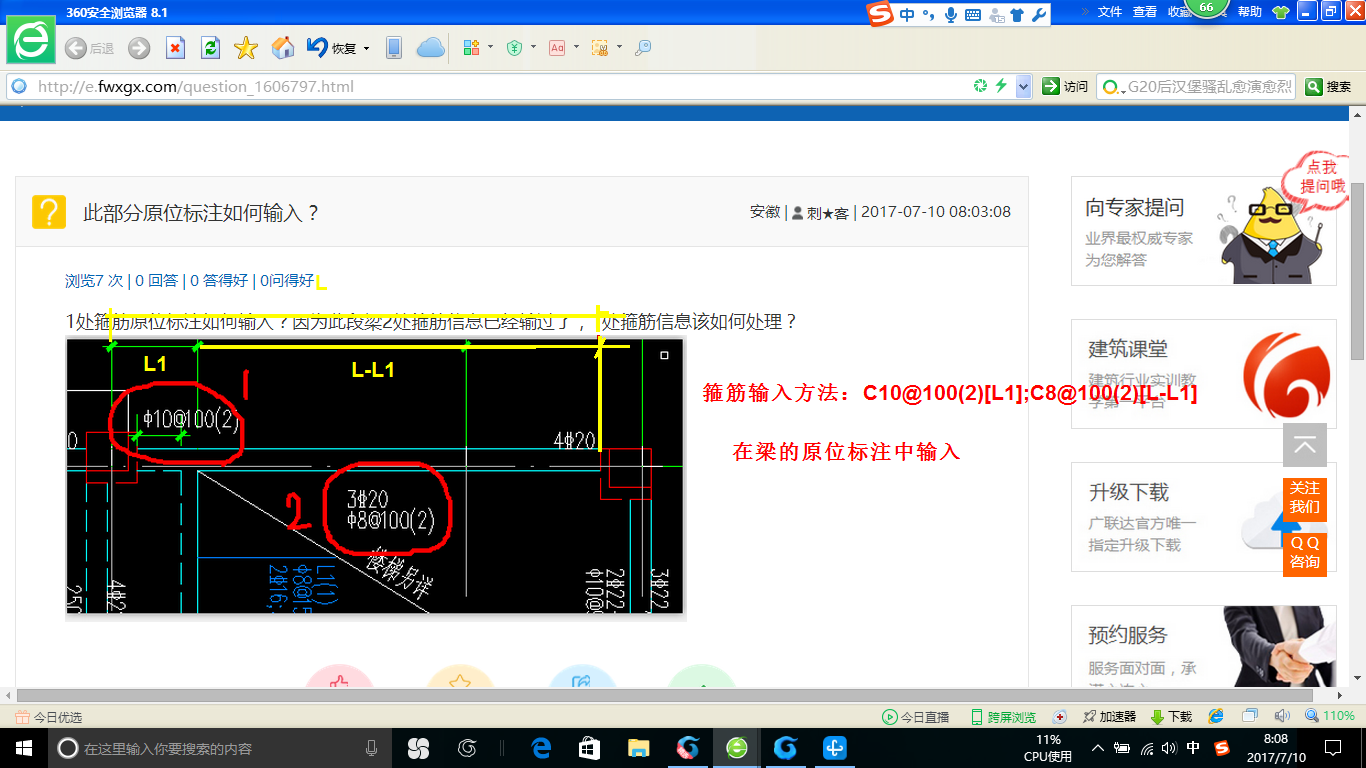Open the dropdown arrow beside 恢复
Screen dimensions: 1366x768
[367, 48]
